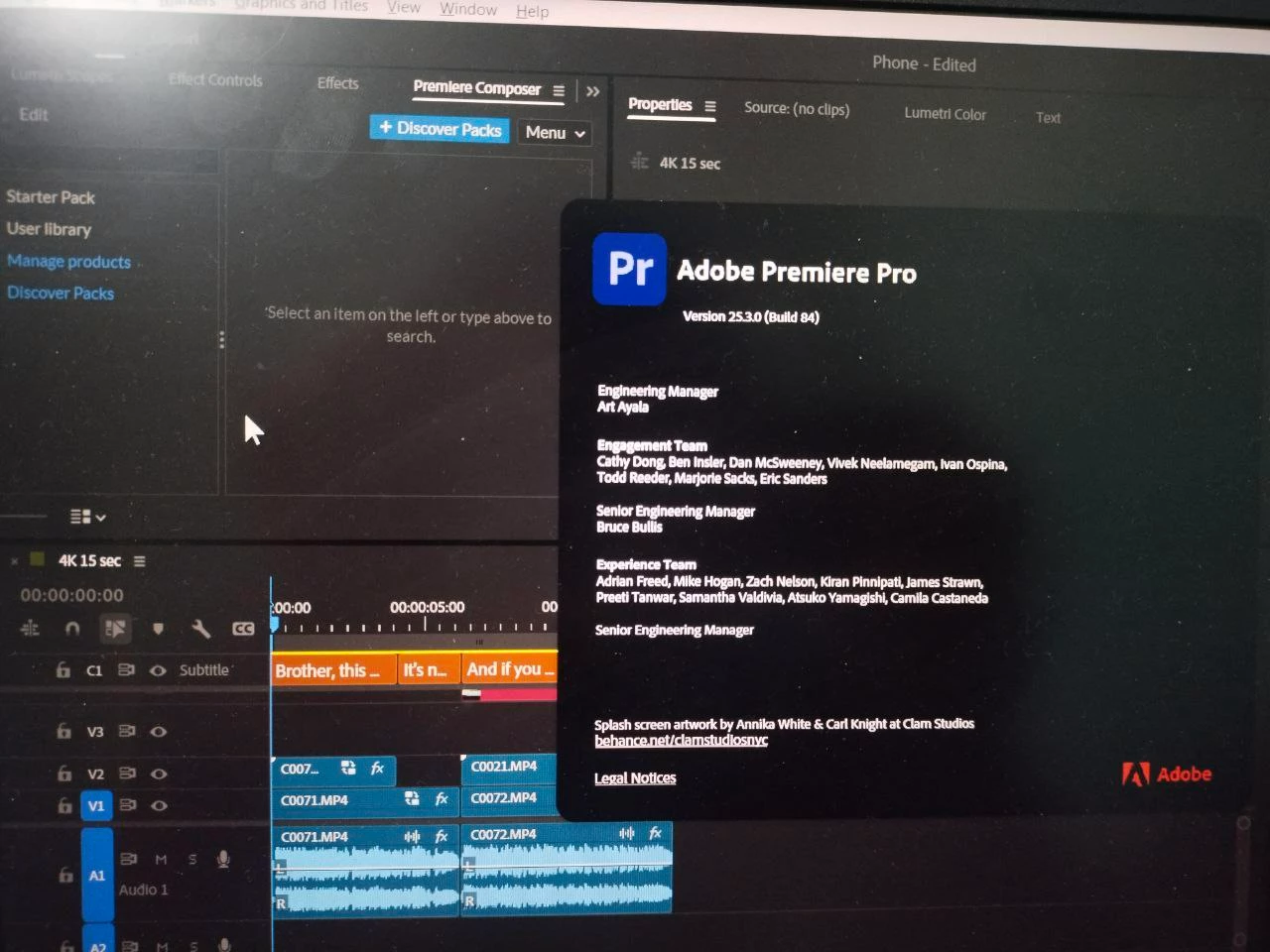Open timeline display settings wrench icon
The image size is (1270, 952).
200,629
